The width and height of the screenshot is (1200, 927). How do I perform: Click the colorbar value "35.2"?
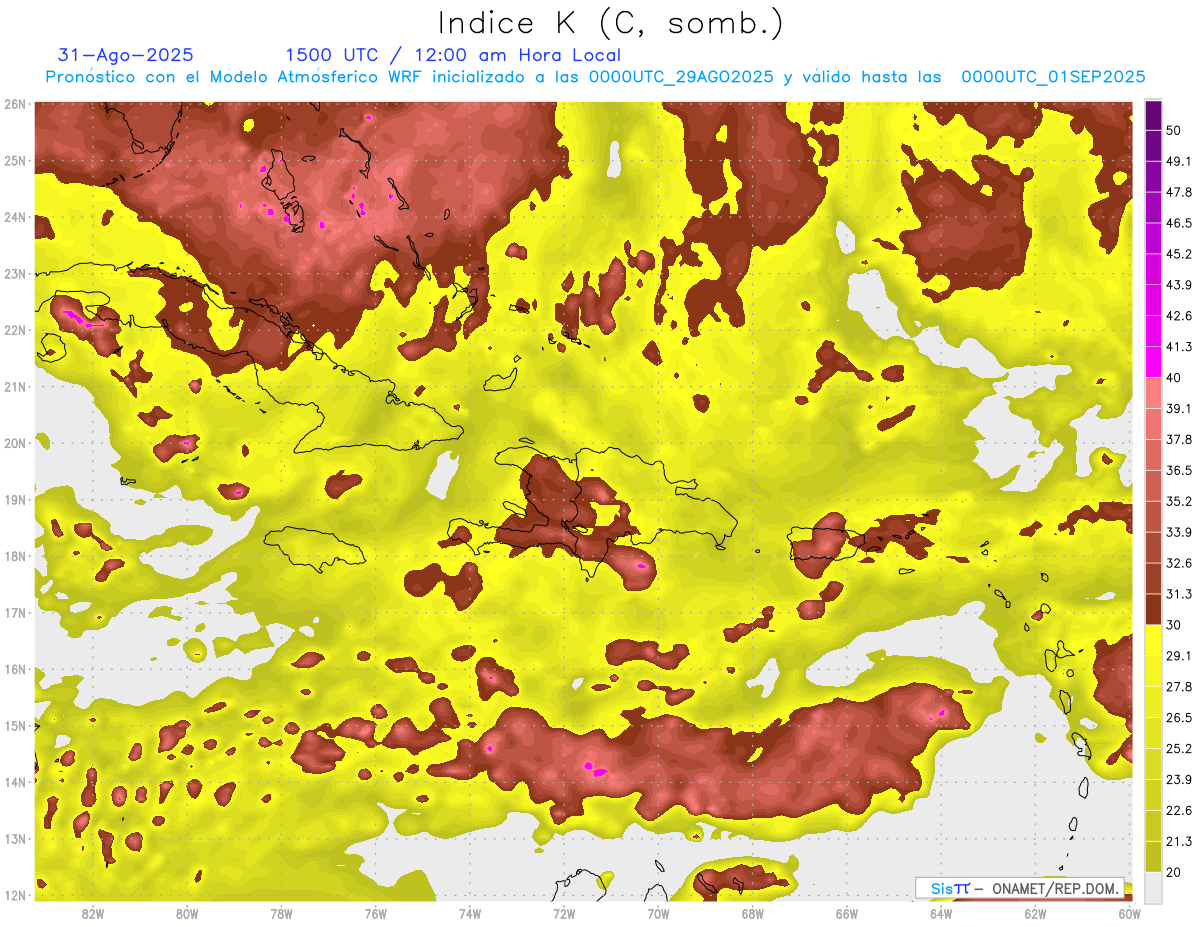[x=1179, y=501]
